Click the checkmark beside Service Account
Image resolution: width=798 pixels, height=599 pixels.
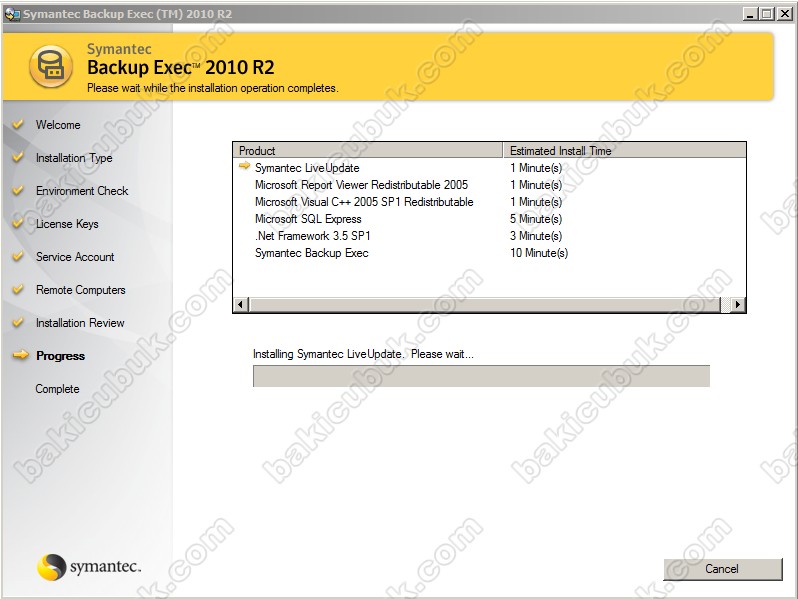click(18, 256)
